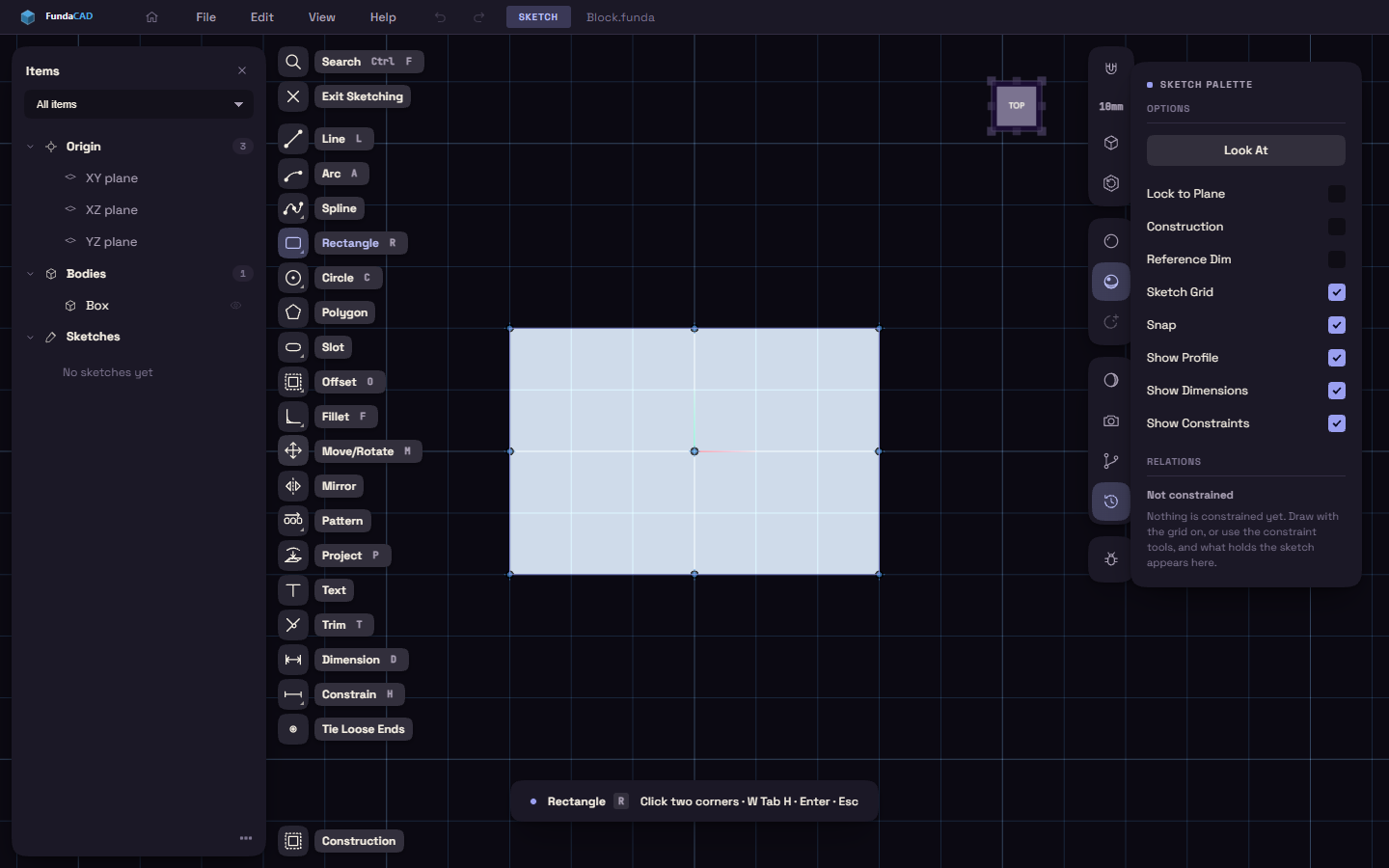The width and height of the screenshot is (1389, 868).
Task: Click the Exit Sketching X icon
Action: coord(293,96)
